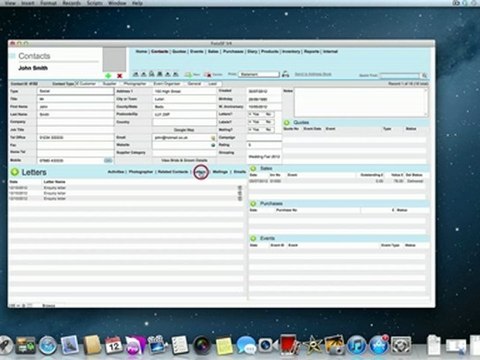Click inside the Quick Find field
This screenshot has width=480, height=360.
pos(400,76)
